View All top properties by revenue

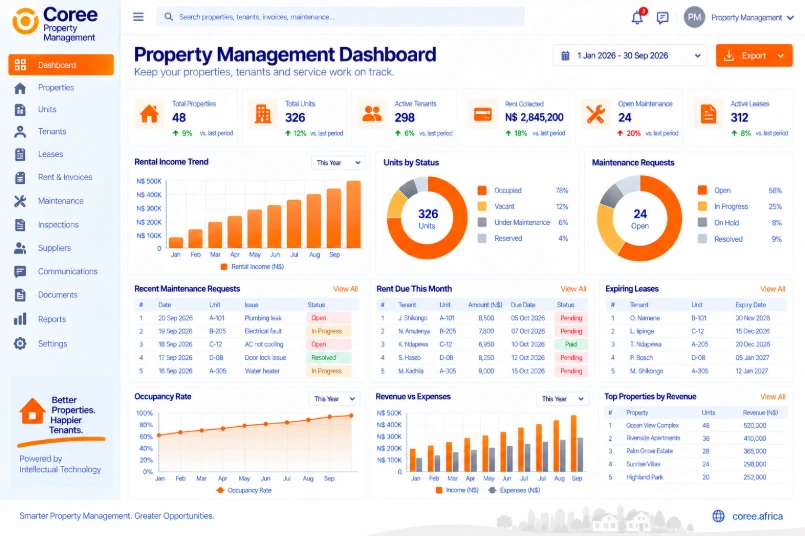pos(773,397)
